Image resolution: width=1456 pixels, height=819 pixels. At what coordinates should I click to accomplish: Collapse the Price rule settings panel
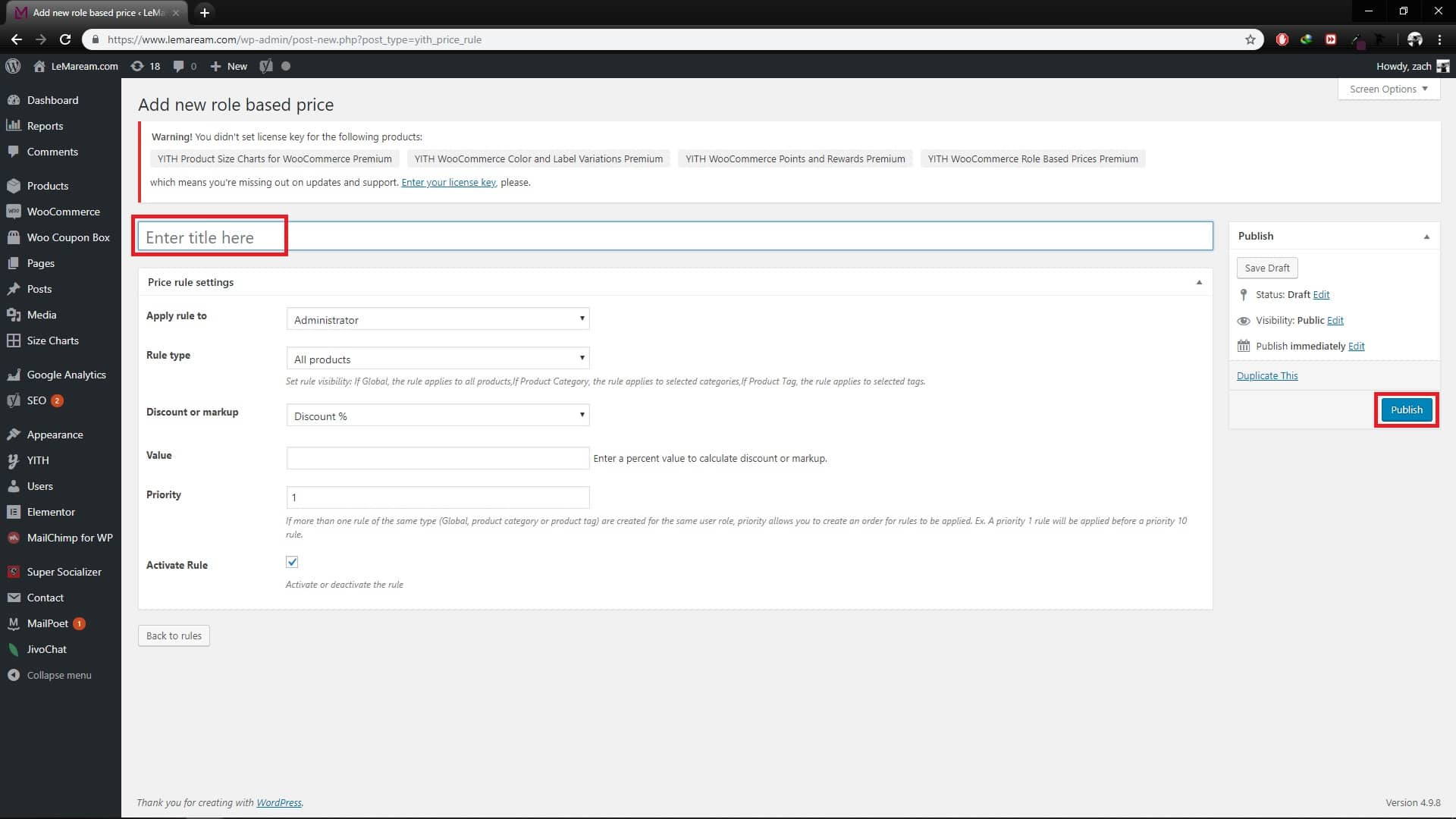(1199, 282)
